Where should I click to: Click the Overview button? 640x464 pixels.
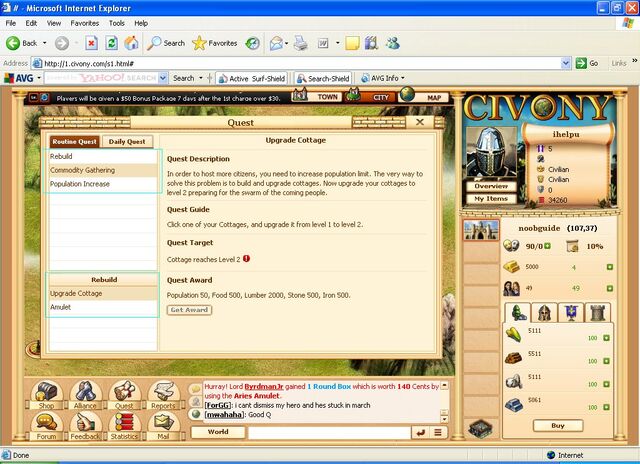click(x=491, y=186)
